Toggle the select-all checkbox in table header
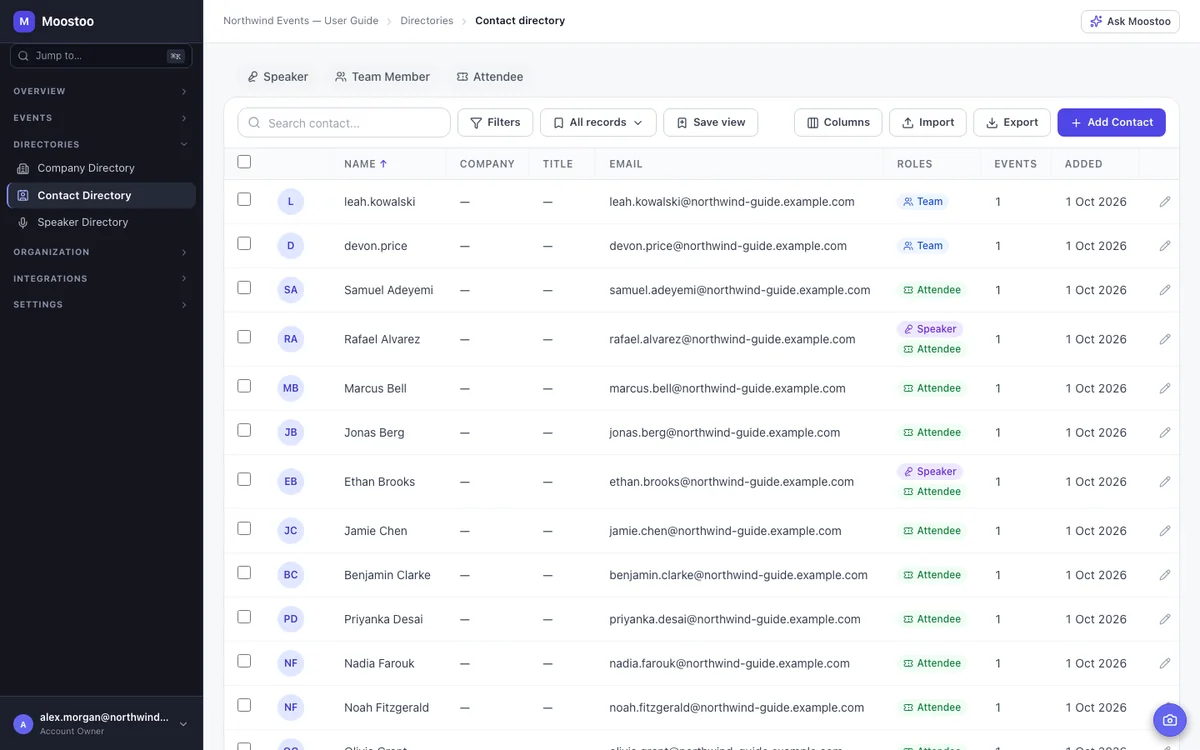This screenshot has width=1200, height=750. click(x=244, y=162)
